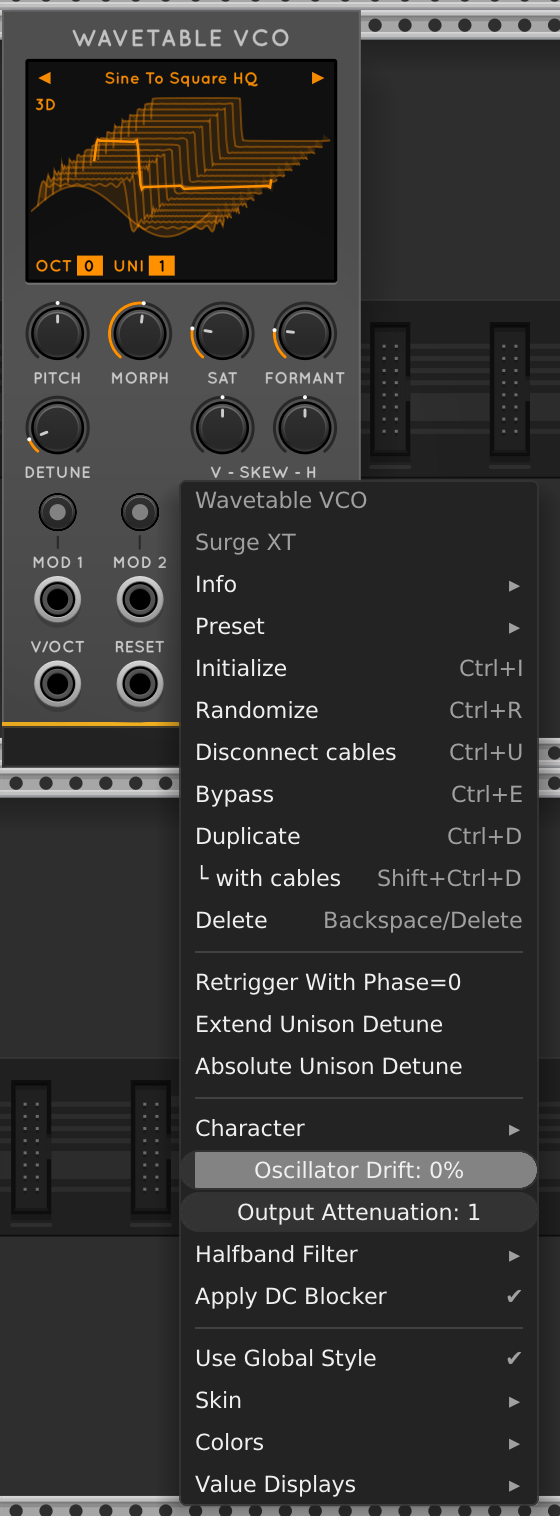Click the PITCH knob

tap(57, 334)
